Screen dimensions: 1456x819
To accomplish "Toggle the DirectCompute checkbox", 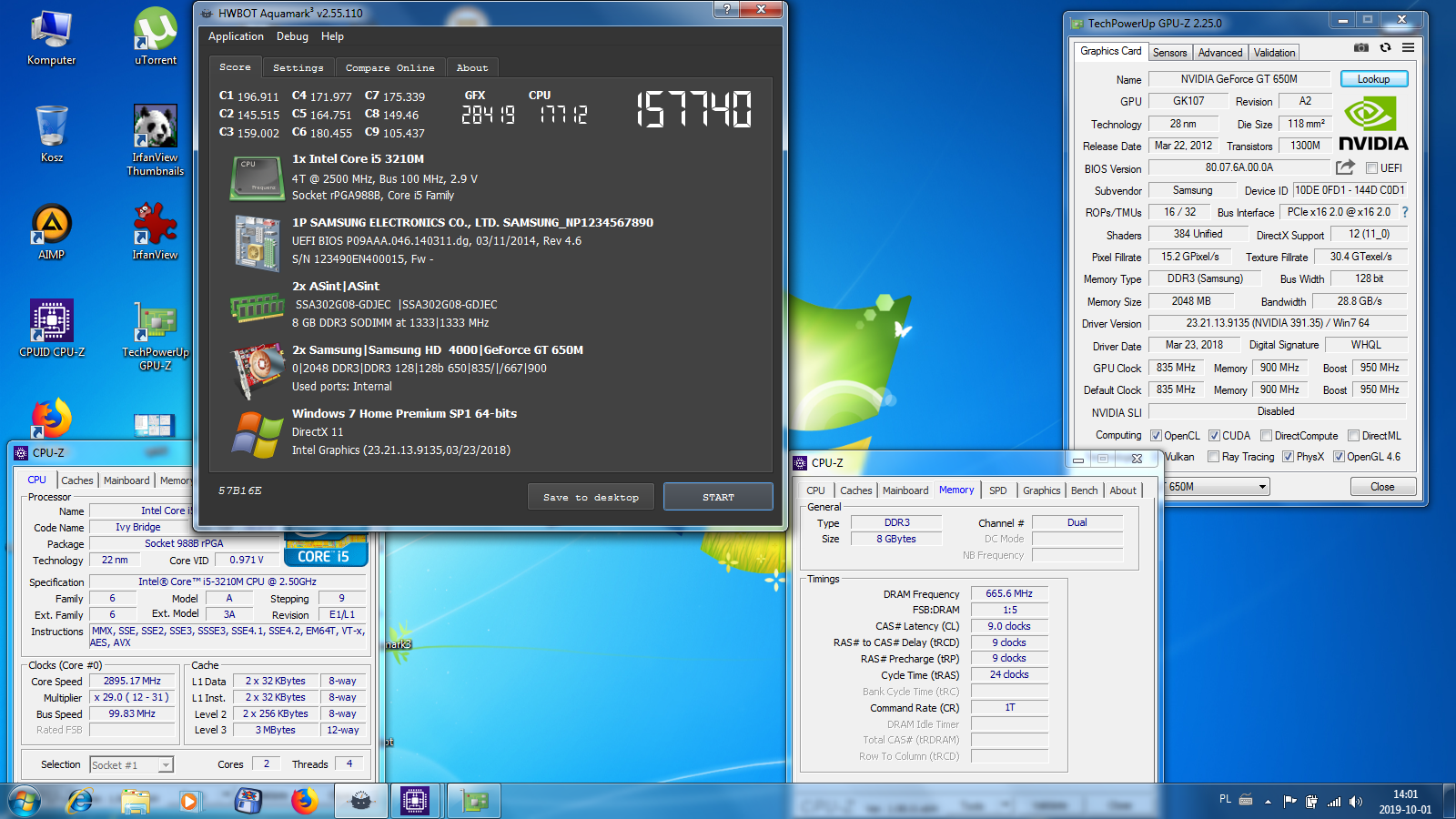I will pyautogui.click(x=1266, y=436).
